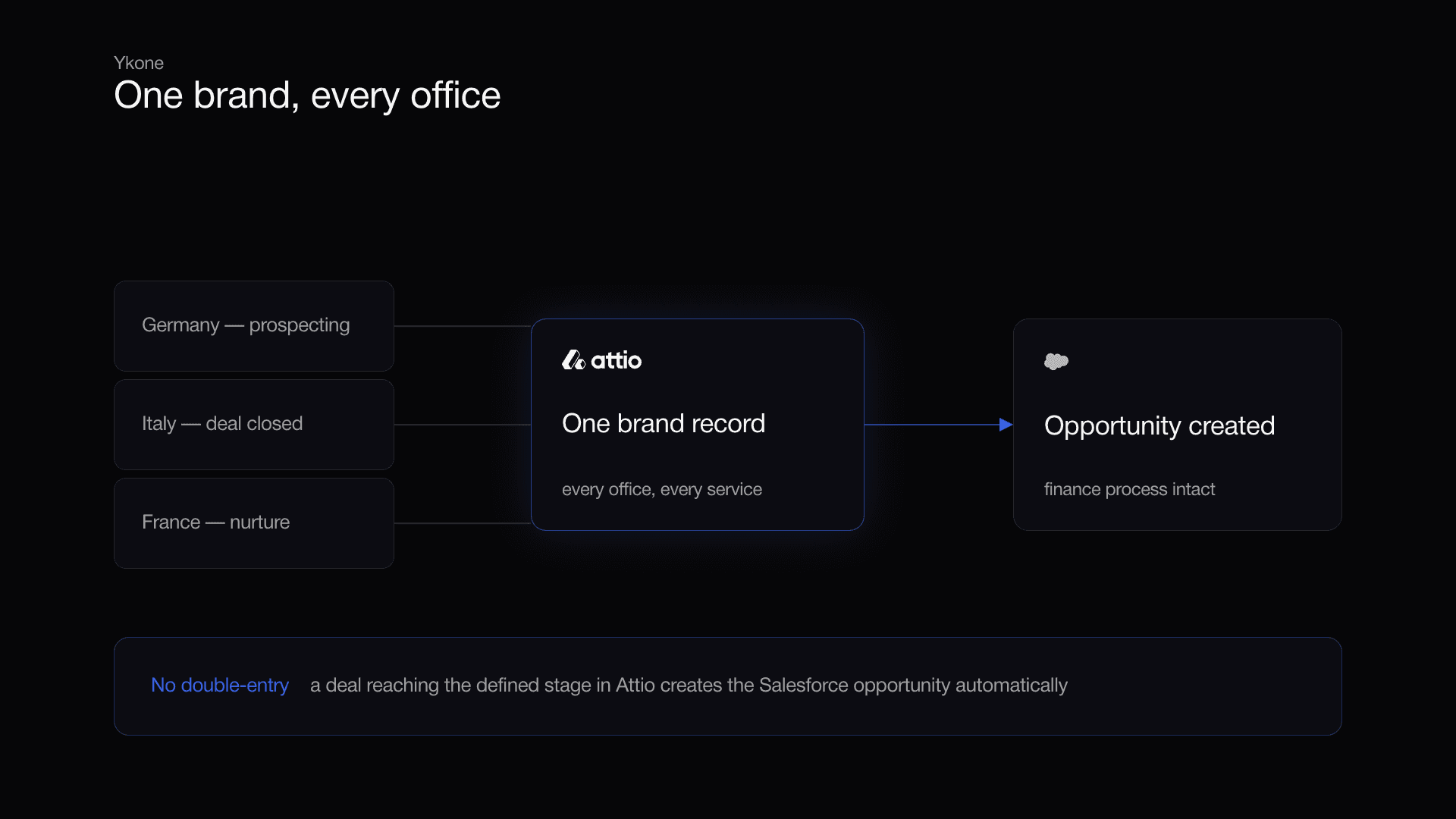1456x819 pixels.
Task: Click the Salesforce cloud icon
Action: pyautogui.click(x=1056, y=362)
